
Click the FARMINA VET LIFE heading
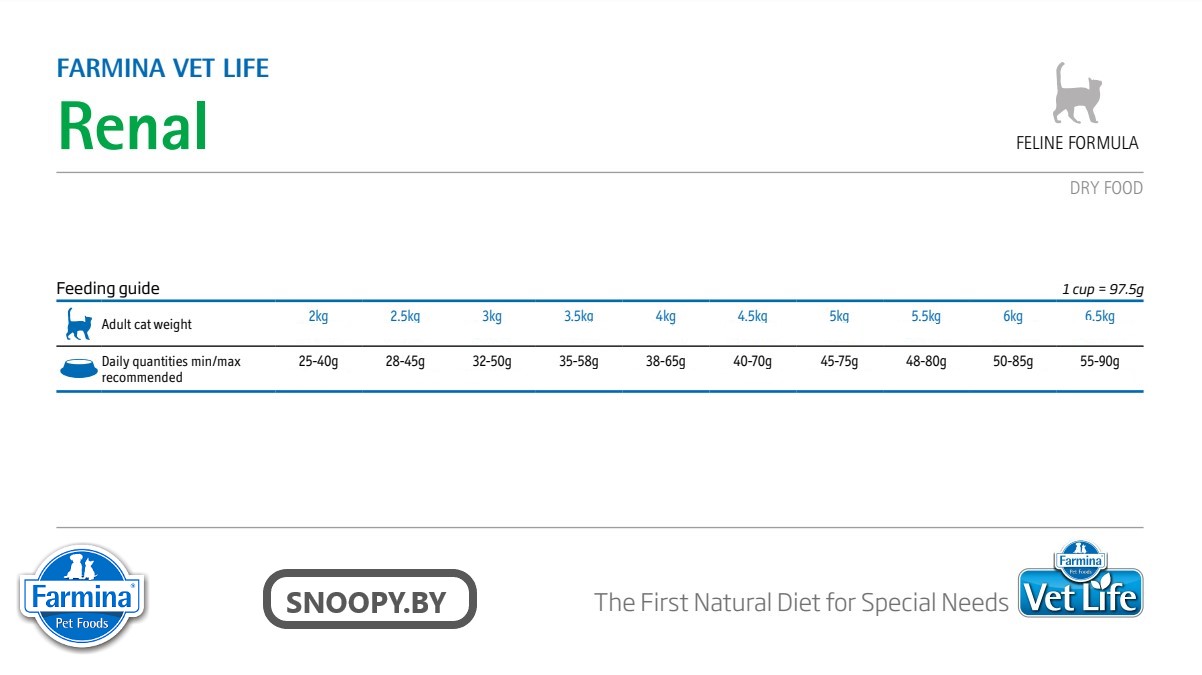[163, 68]
